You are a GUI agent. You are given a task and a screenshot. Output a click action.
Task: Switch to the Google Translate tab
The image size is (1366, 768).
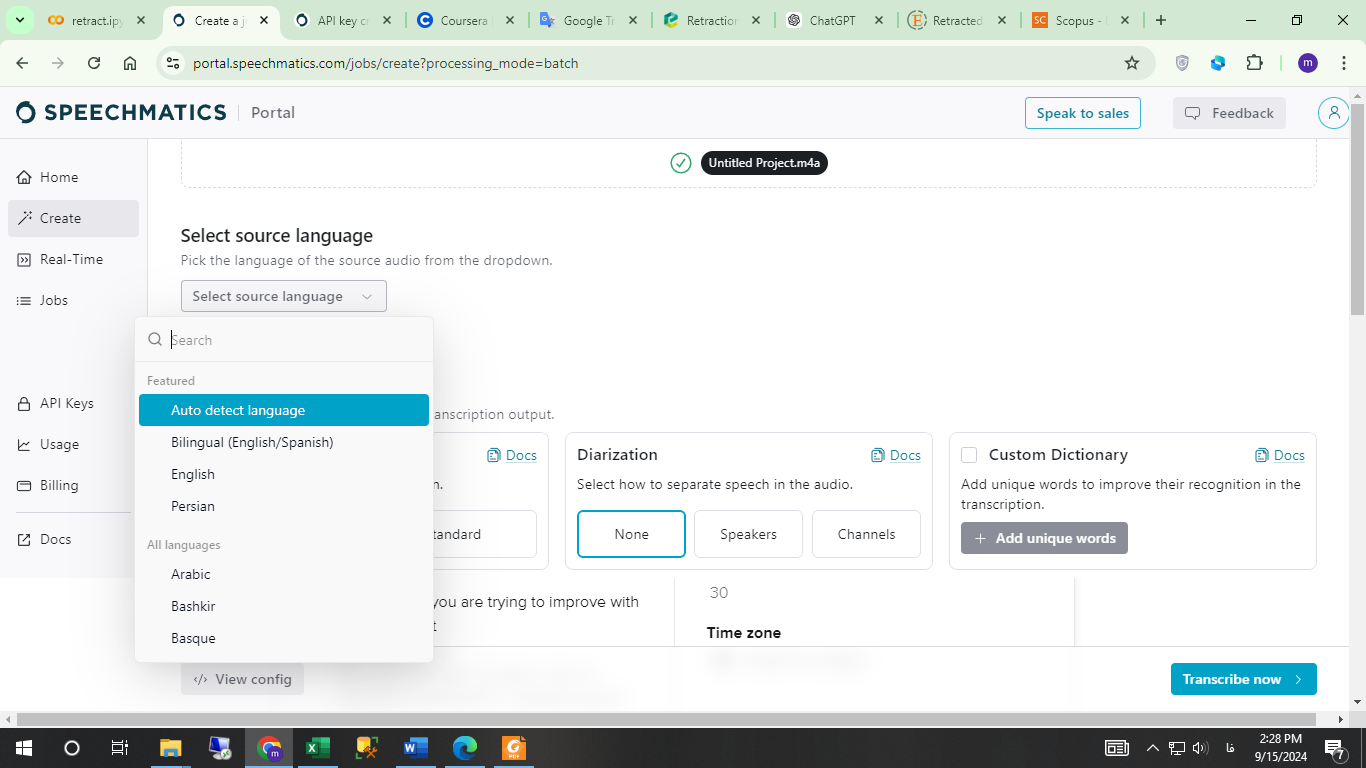(589, 20)
